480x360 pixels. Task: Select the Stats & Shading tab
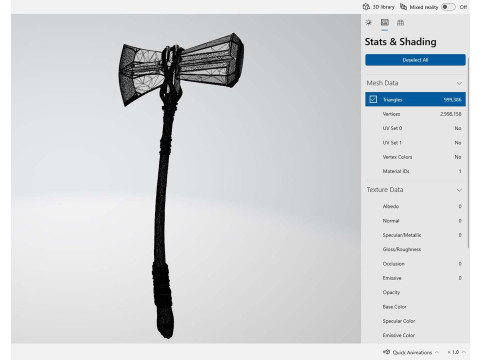coord(385,23)
